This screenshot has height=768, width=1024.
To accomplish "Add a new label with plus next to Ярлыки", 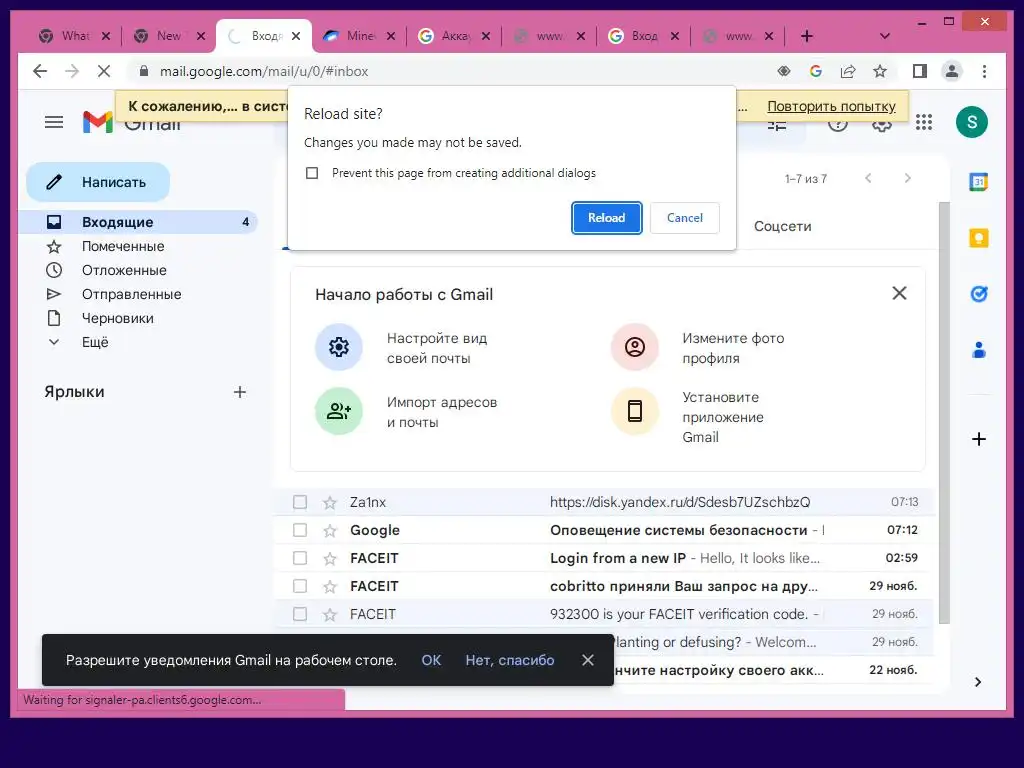I will click(240, 392).
